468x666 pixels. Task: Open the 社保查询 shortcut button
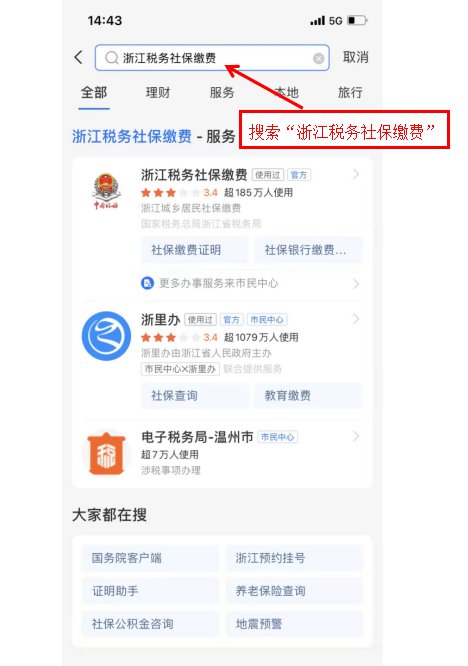point(195,396)
